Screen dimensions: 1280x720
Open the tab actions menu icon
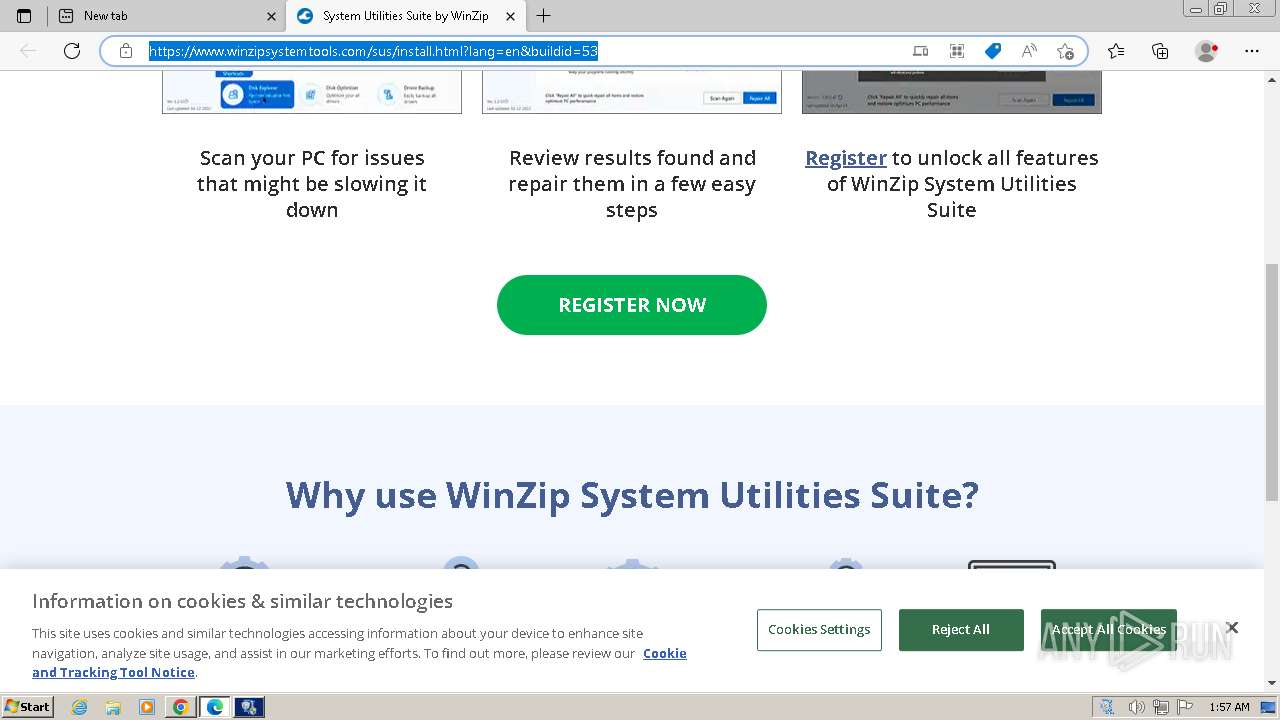[x=24, y=16]
